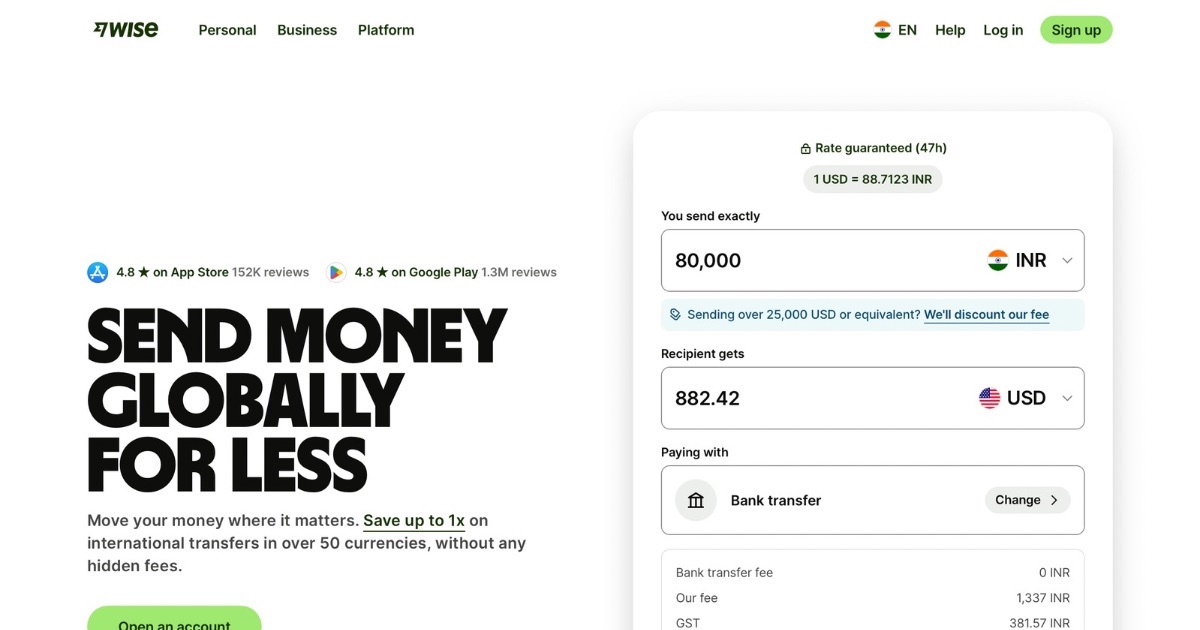Image resolution: width=1200 pixels, height=630 pixels.
Task: Click the US flag on the USD selector
Action: pyautogui.click(x=988, y=396)
